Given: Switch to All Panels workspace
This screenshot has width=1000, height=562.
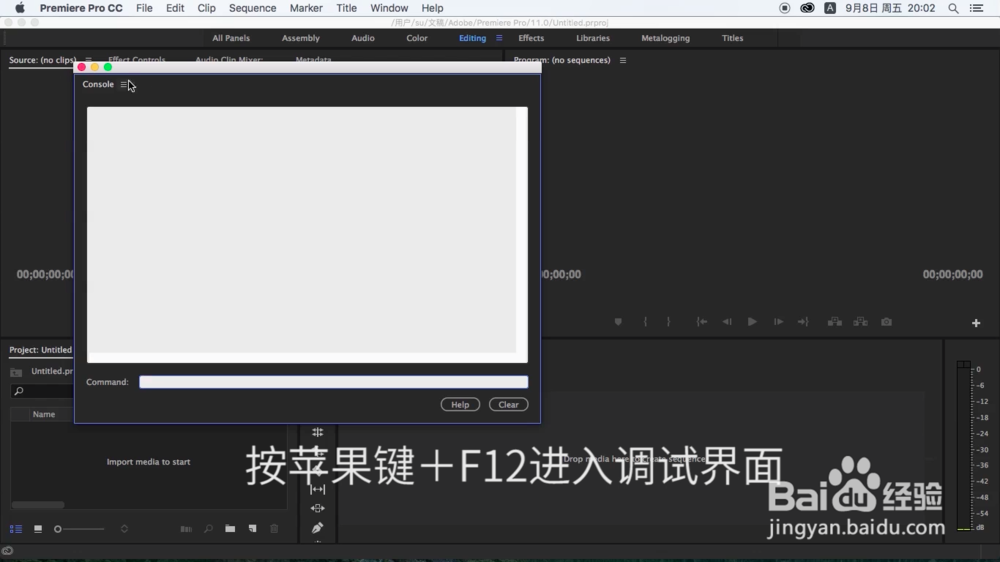Looking at the screenshot, I should pos(231,38).
